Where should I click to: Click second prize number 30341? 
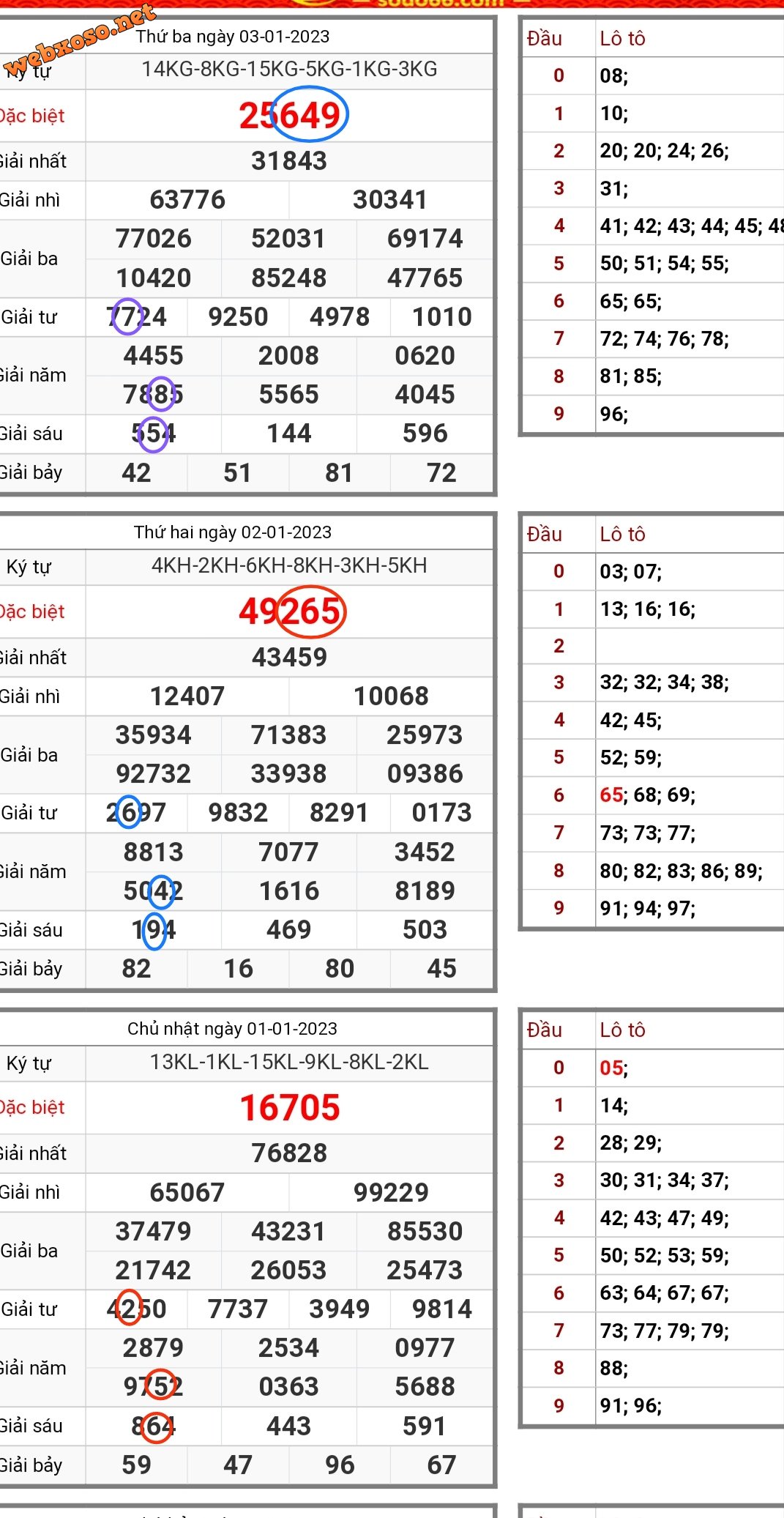[390, 200]
